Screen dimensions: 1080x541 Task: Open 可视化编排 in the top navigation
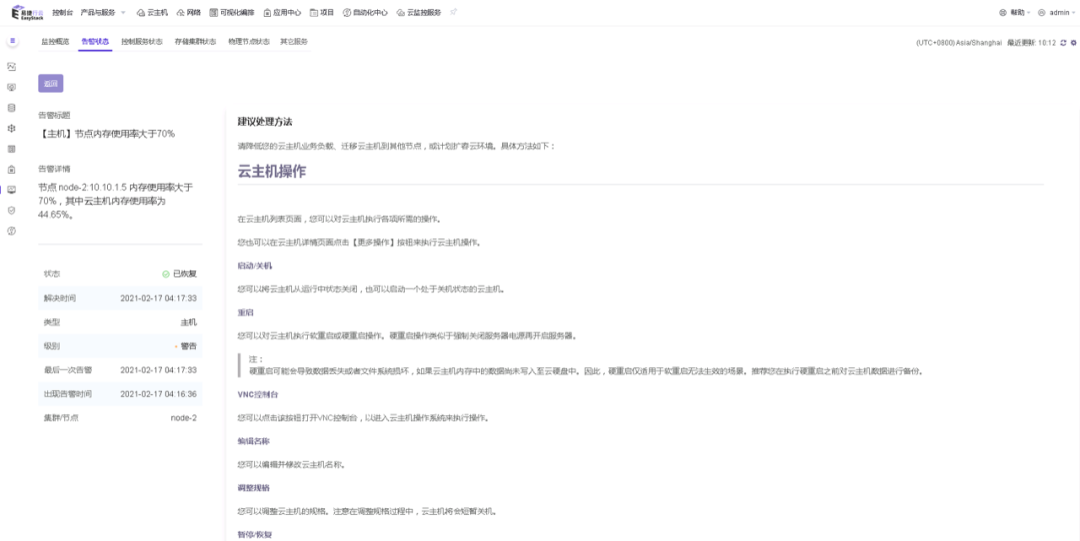238,12
